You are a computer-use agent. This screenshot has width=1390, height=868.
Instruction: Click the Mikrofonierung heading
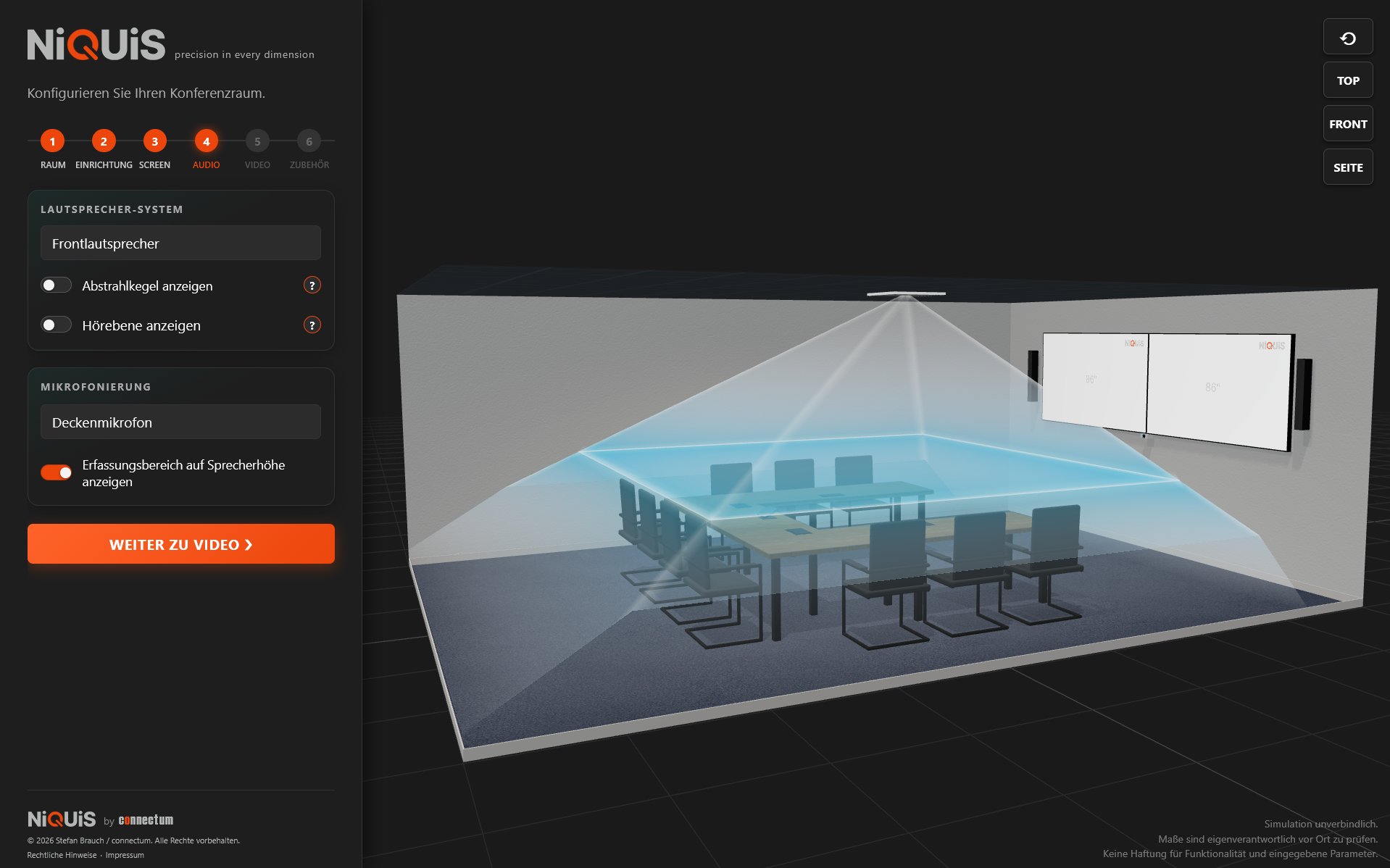96,387
